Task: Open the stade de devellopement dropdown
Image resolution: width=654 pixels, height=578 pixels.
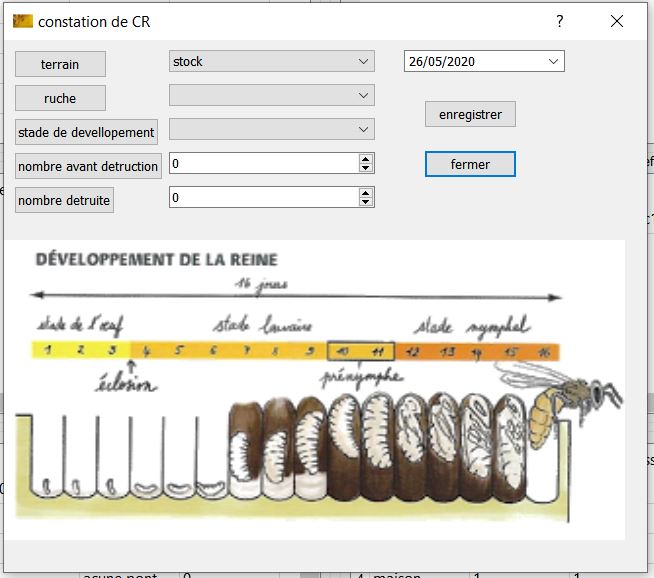Action: (x=272, y=130)
